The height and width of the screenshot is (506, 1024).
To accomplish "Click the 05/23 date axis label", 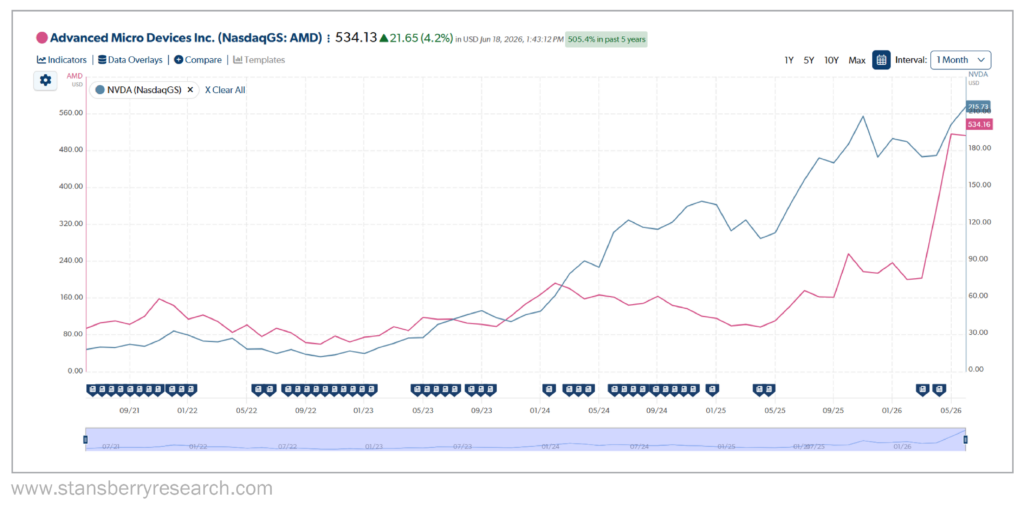I will 423,410.
